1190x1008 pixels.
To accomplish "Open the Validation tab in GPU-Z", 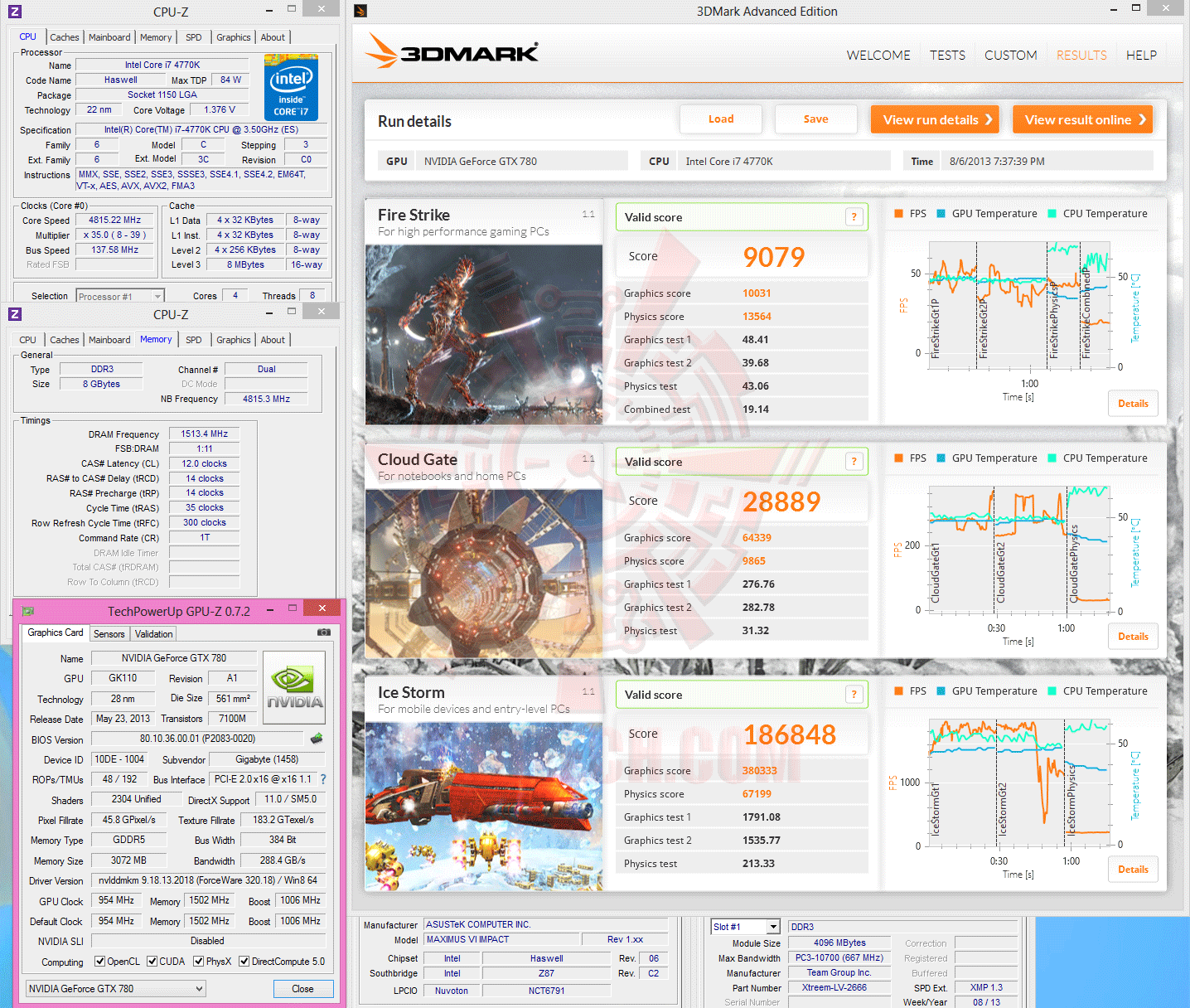I will [154, 634].
